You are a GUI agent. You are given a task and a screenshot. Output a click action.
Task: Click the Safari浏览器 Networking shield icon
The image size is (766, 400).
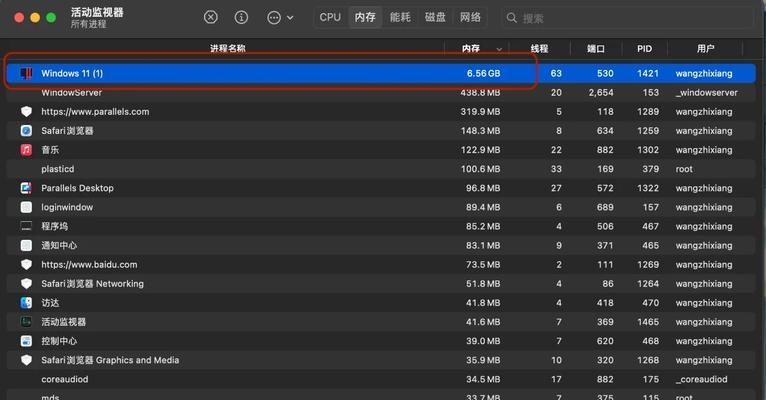click(x=26, y=283)
